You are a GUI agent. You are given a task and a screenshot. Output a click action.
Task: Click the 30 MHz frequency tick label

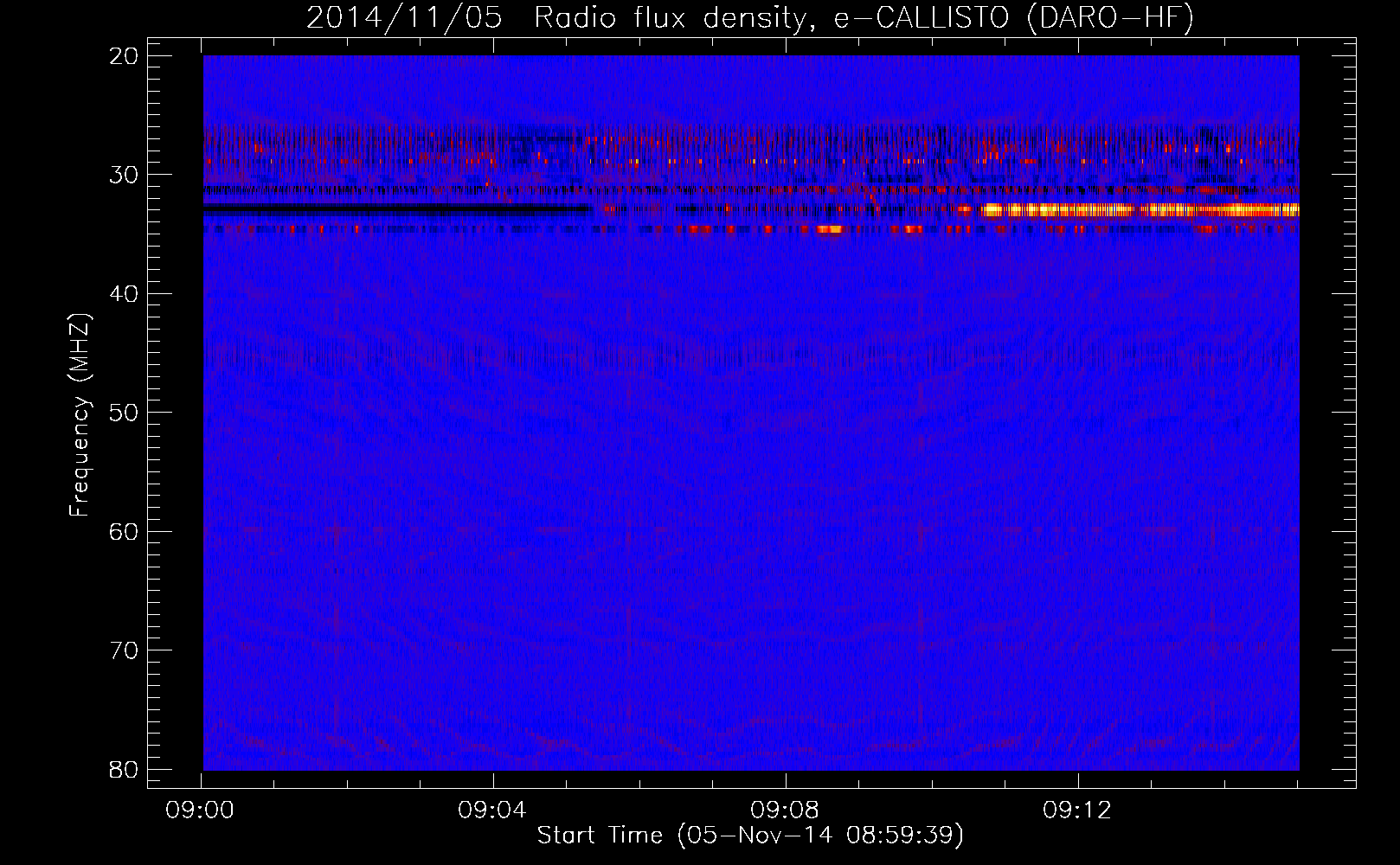pos(124,174)
